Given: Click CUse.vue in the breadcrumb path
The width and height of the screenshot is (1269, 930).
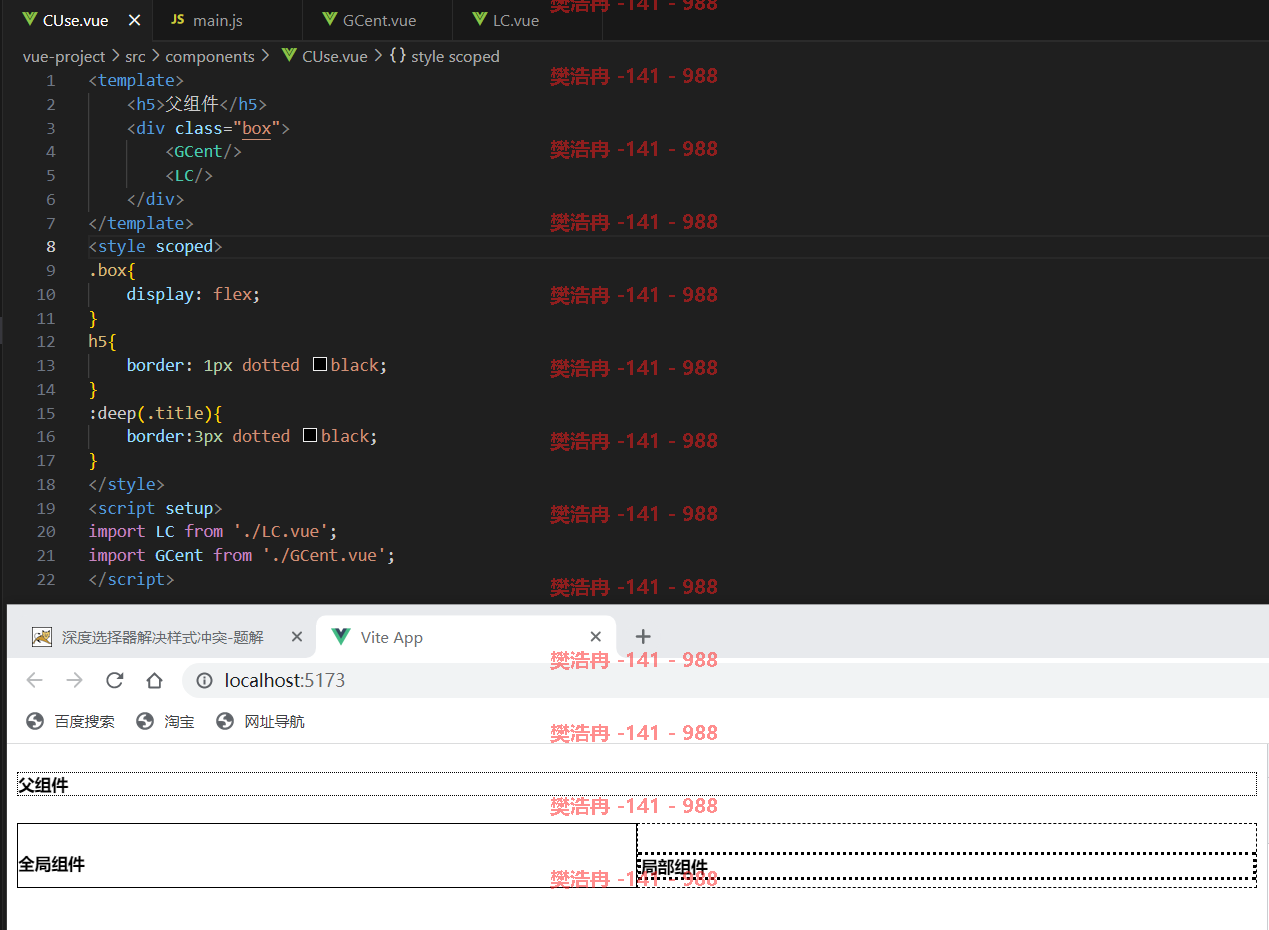Looking at the screenshot, I should point(335,57).
